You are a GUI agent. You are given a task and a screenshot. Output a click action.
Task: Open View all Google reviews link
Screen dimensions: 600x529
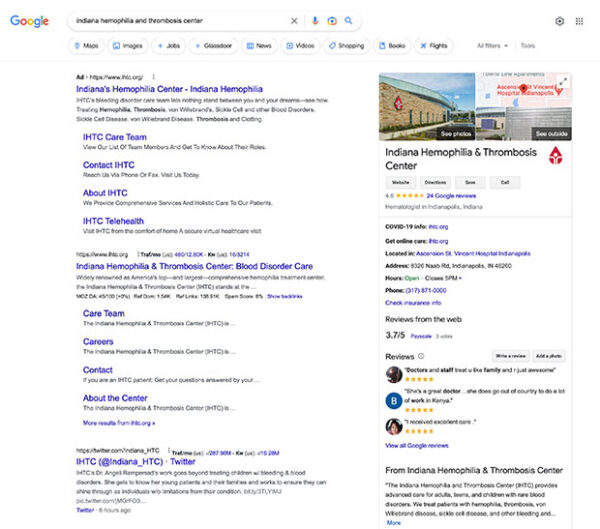(x=417, y=446)
